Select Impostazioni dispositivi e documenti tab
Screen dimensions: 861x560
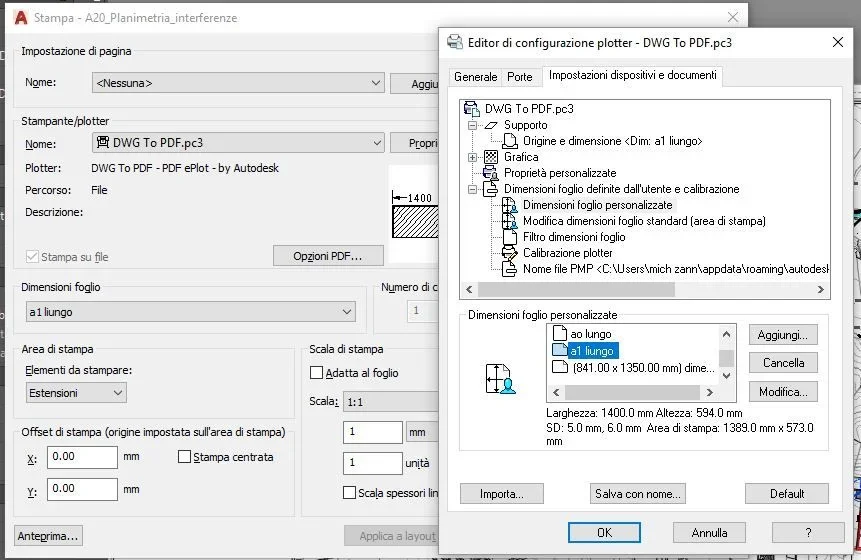[x=633, y=75]
